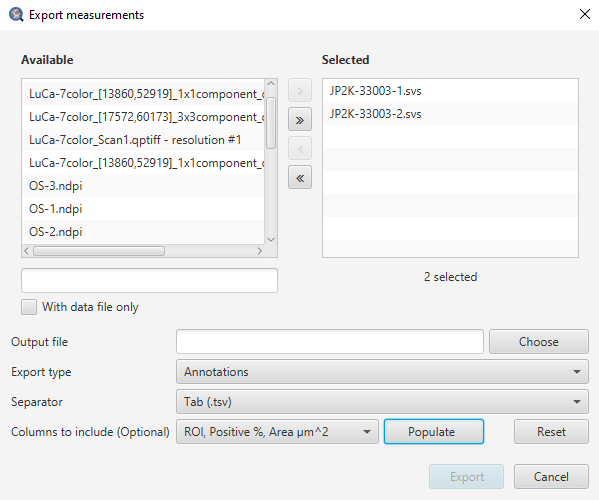This screenshot has height=500, width=599.
Task: Click scroll left arrow of Available list
Action: (26, 251)
